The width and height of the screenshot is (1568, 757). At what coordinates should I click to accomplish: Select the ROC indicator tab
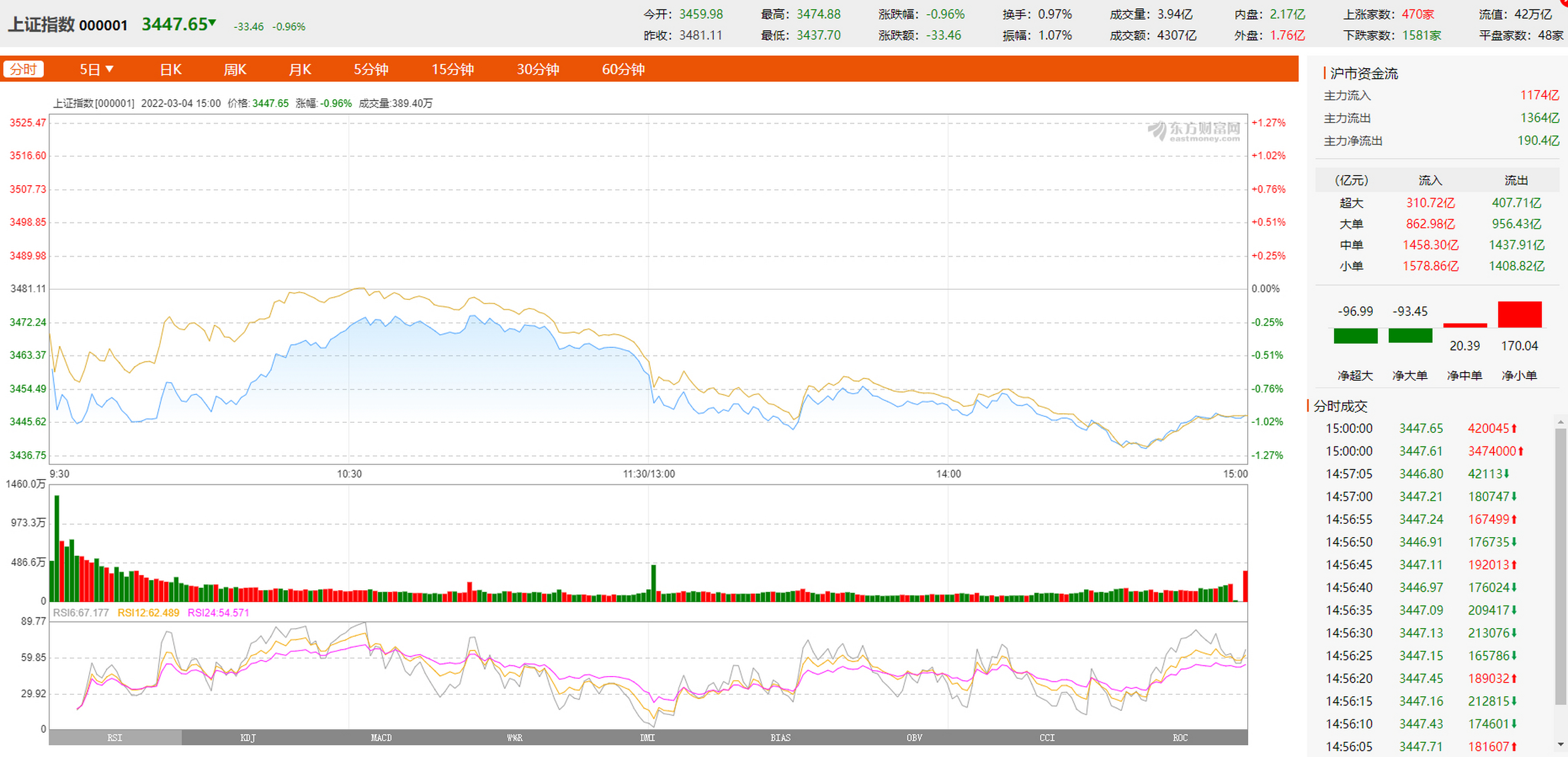tap(1180, 737)
